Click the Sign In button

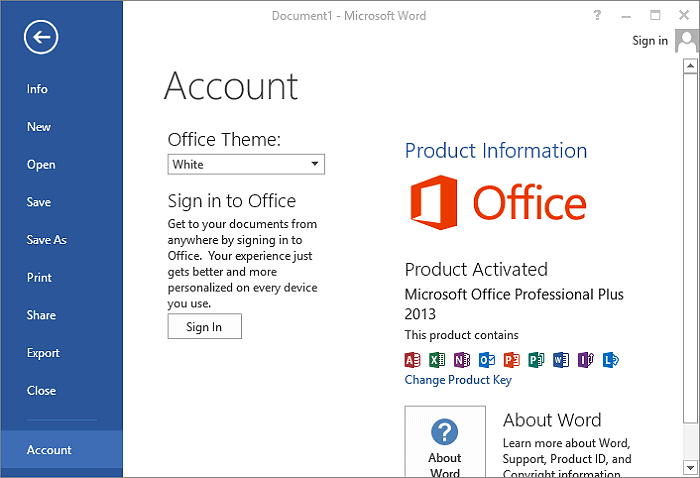[x=204, y=326]
